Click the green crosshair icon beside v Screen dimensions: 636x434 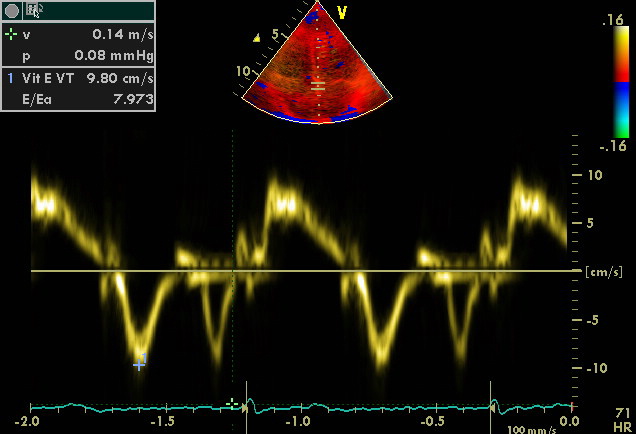11,34
